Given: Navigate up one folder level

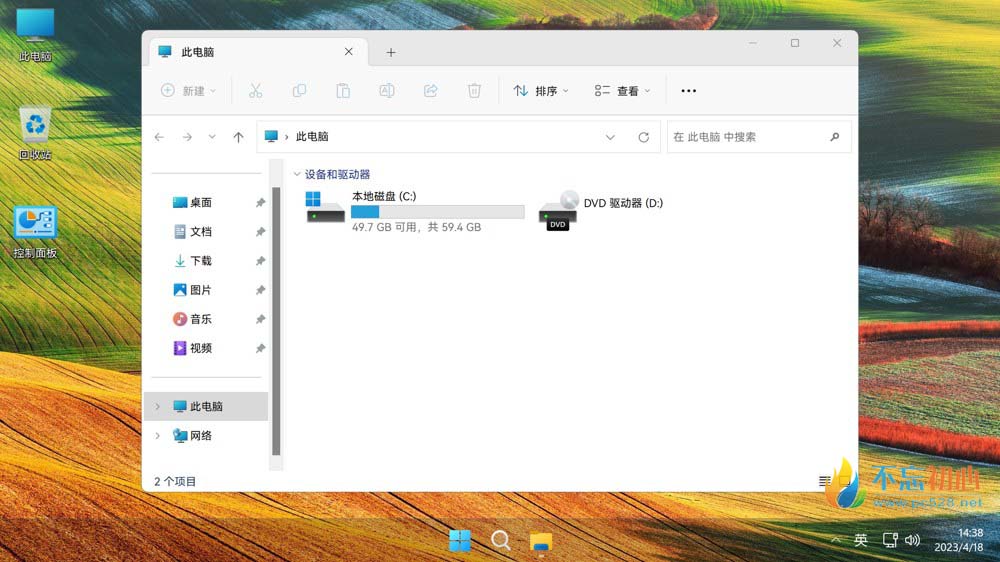Looking at the screenshot, I should (x=238, y=137).
